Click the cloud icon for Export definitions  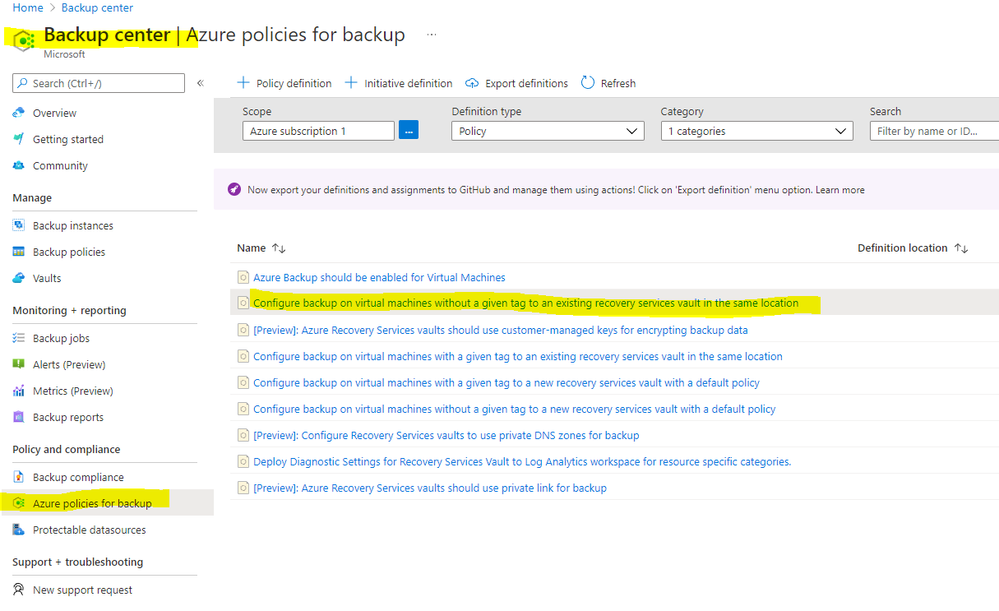(471, 83)
